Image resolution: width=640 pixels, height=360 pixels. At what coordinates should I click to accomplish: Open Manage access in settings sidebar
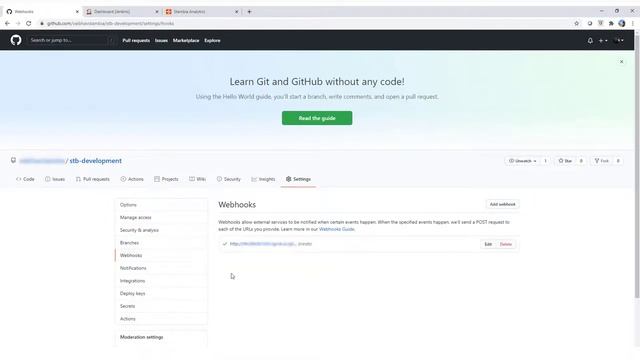pos(161,218)
